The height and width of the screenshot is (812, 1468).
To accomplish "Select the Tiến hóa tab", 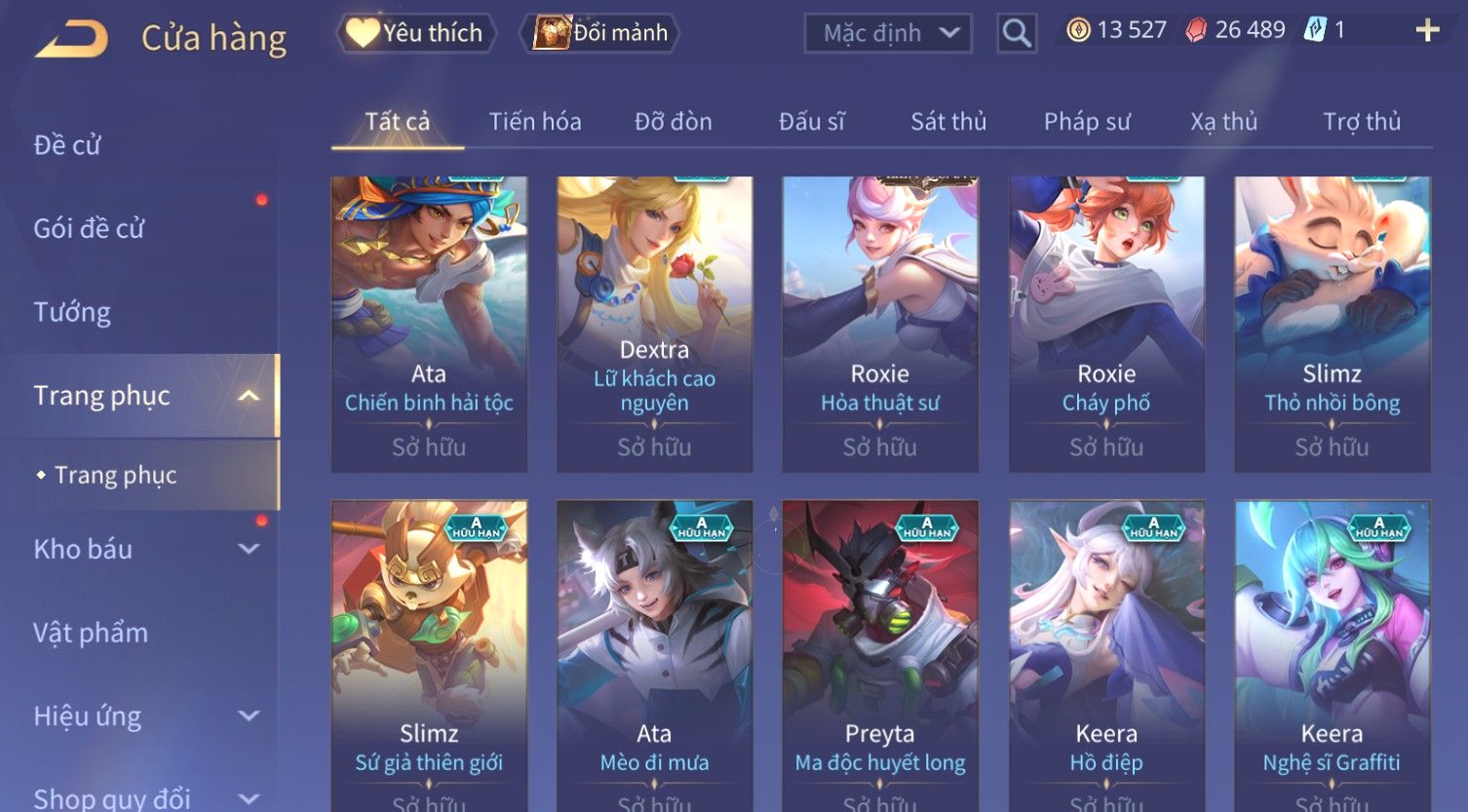I will [535, 122].
